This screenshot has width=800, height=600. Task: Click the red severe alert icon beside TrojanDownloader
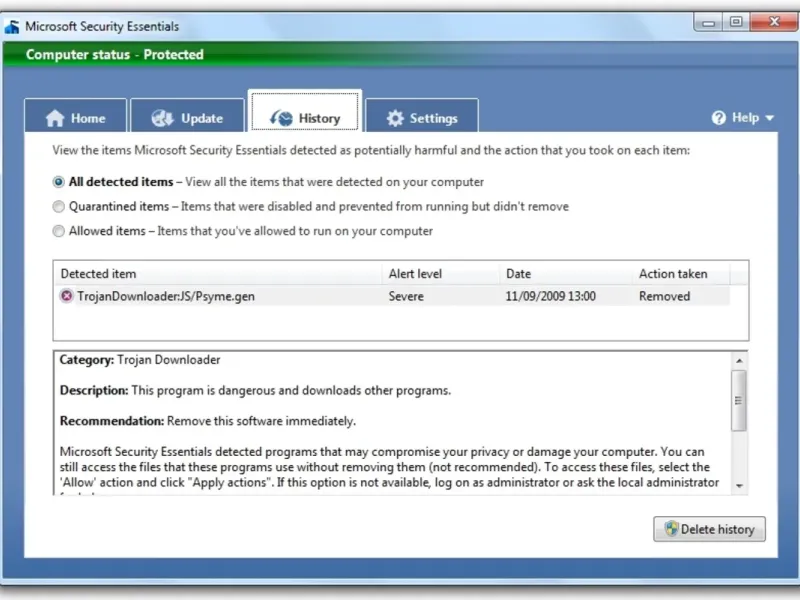point(66,296)
